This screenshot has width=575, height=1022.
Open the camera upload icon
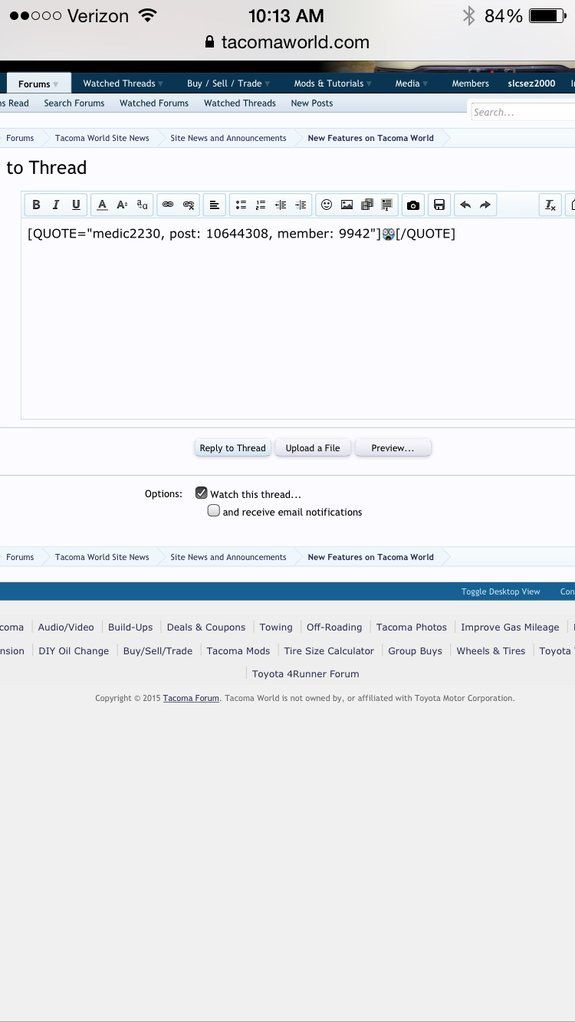tap(413, 205)
